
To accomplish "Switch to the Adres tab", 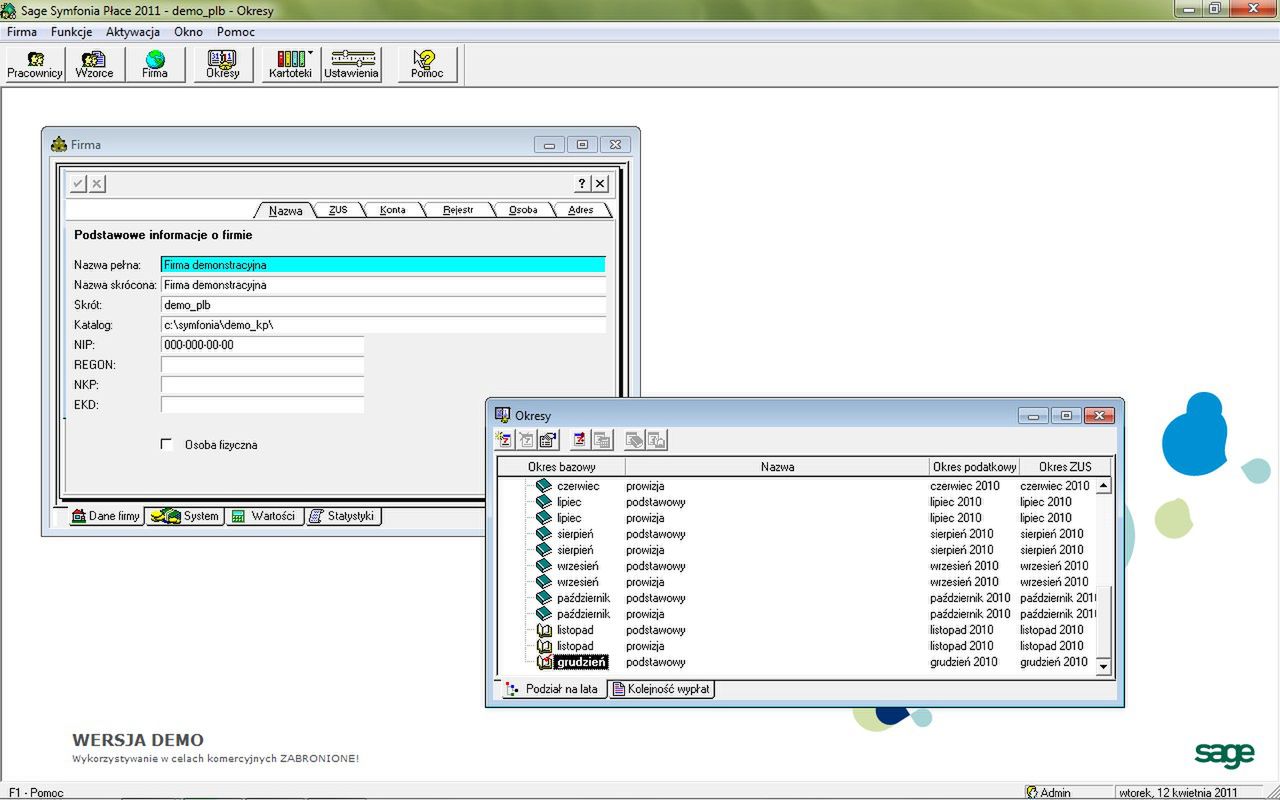I will [x=580, y=210].
